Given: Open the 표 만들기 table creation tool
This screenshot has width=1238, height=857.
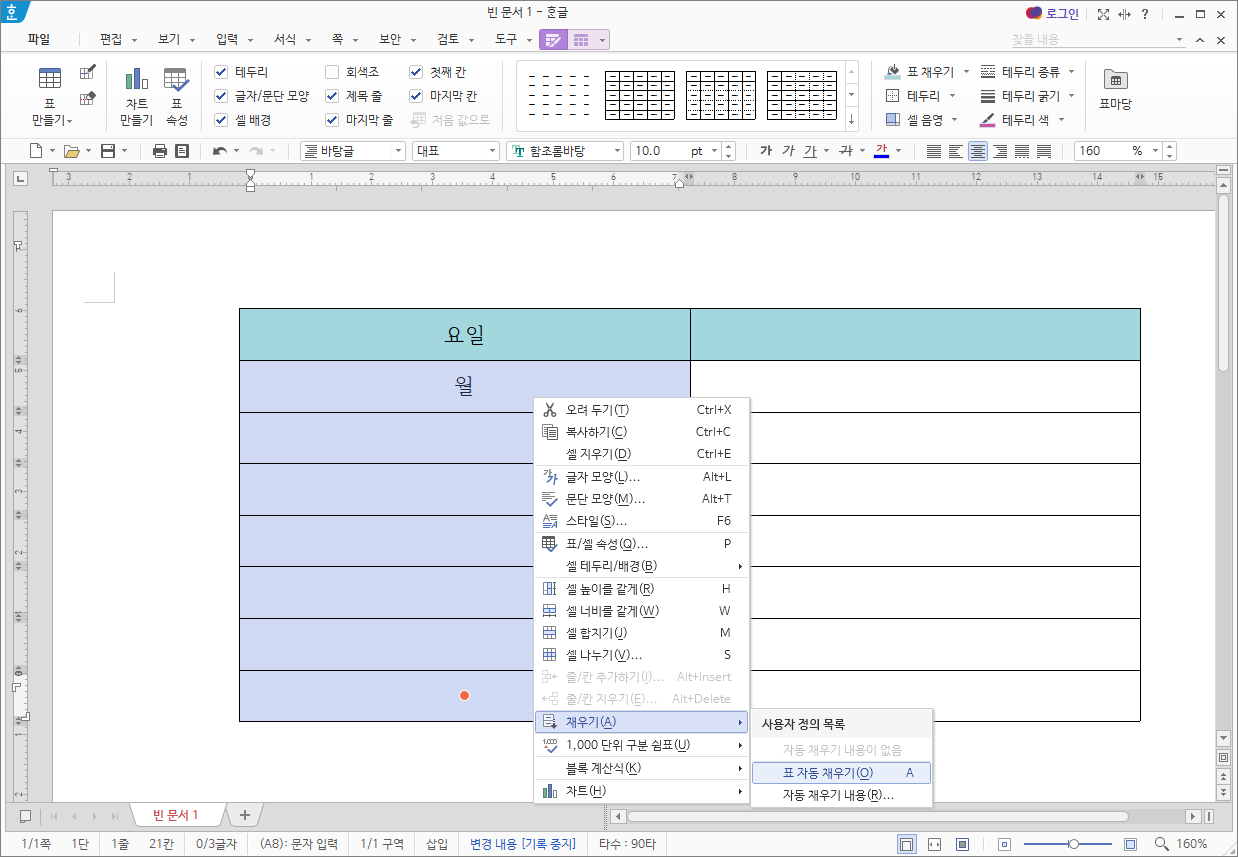Looking at the screenshot, I should [49, 96].
